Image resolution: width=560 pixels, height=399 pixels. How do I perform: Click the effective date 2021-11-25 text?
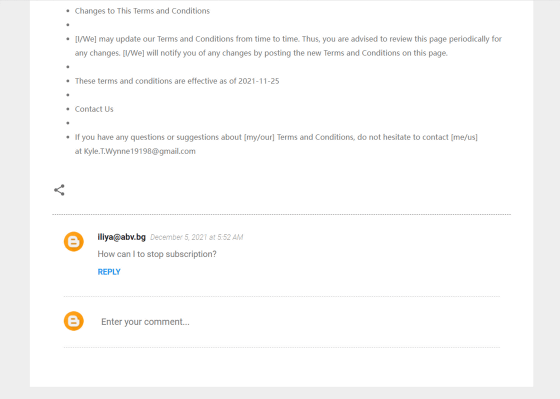tap(259, 81)
